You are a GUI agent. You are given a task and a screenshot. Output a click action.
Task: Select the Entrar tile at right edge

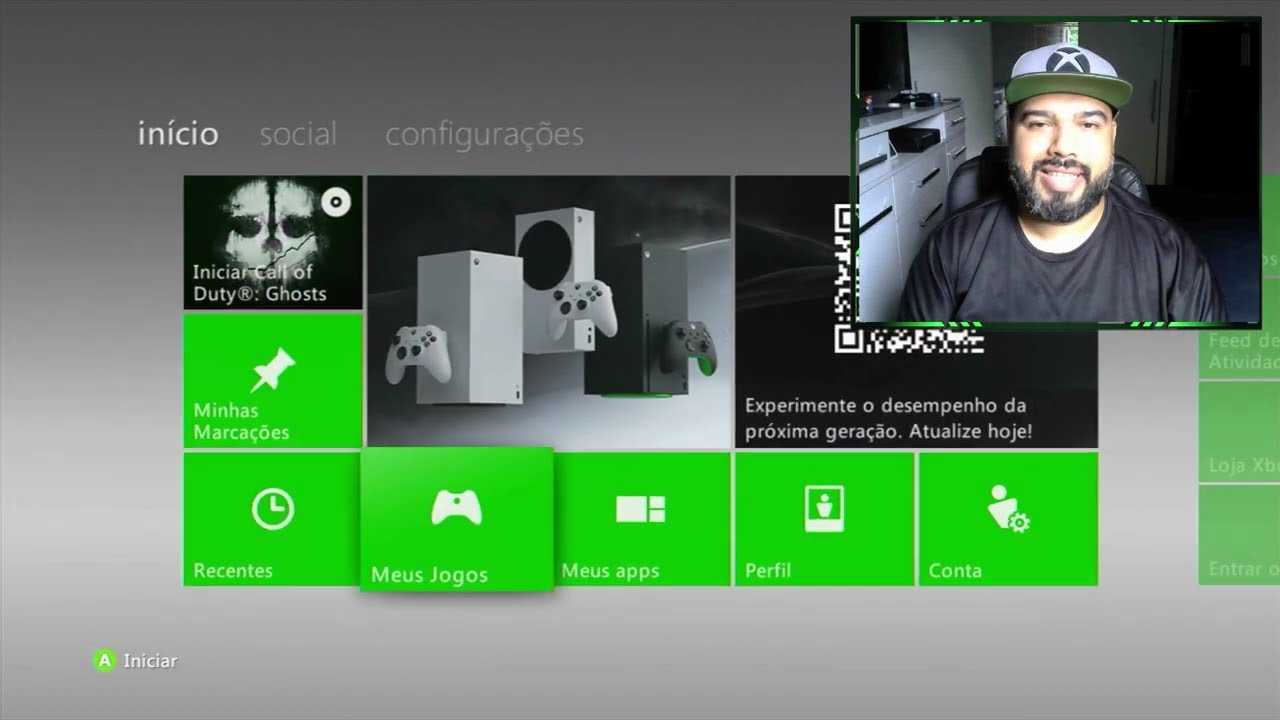[1240, 535]
